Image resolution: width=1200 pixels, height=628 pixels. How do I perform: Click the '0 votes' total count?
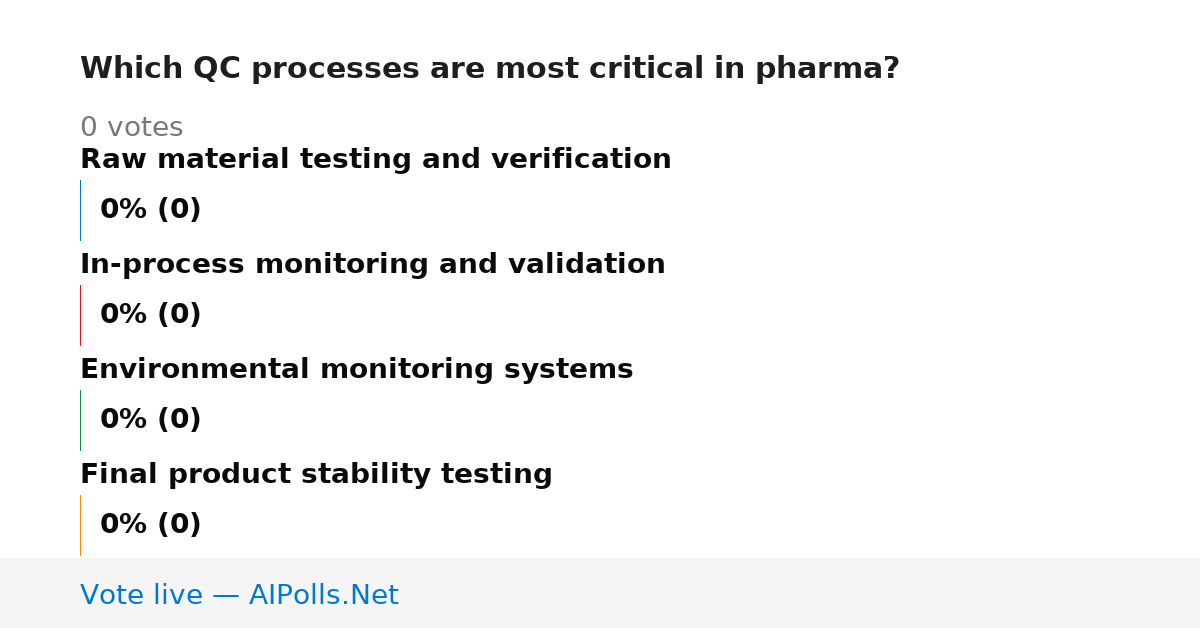(x=131, y=128)
